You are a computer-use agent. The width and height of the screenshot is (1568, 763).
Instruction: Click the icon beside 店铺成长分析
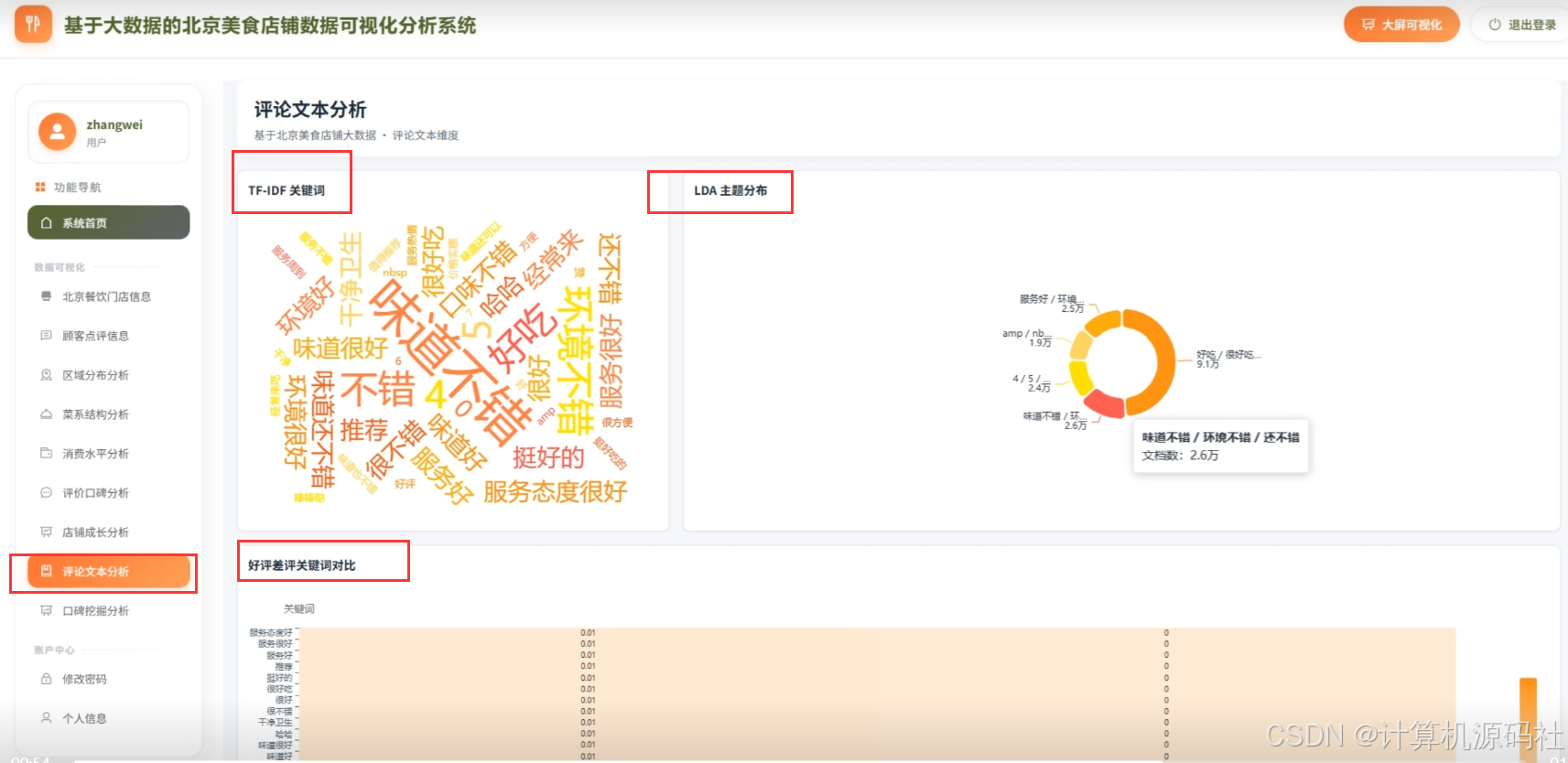[x=46, y=532]
